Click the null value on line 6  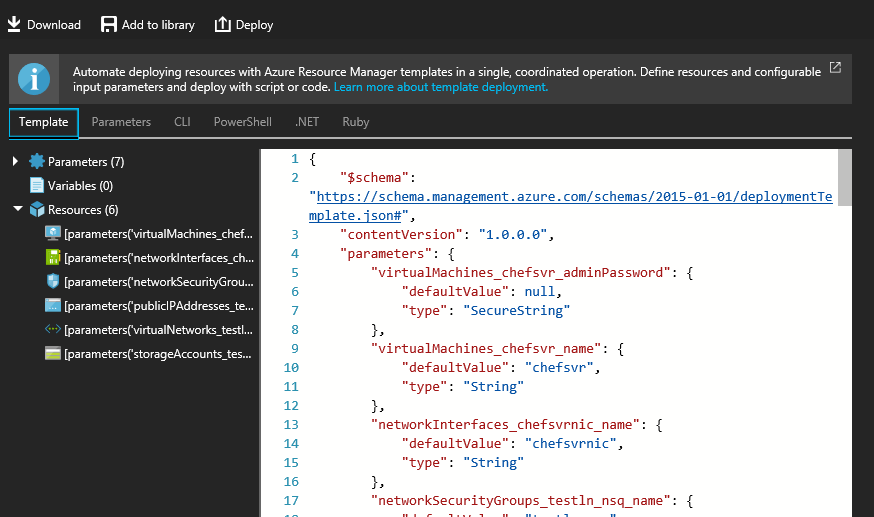[x=540, y=291]
